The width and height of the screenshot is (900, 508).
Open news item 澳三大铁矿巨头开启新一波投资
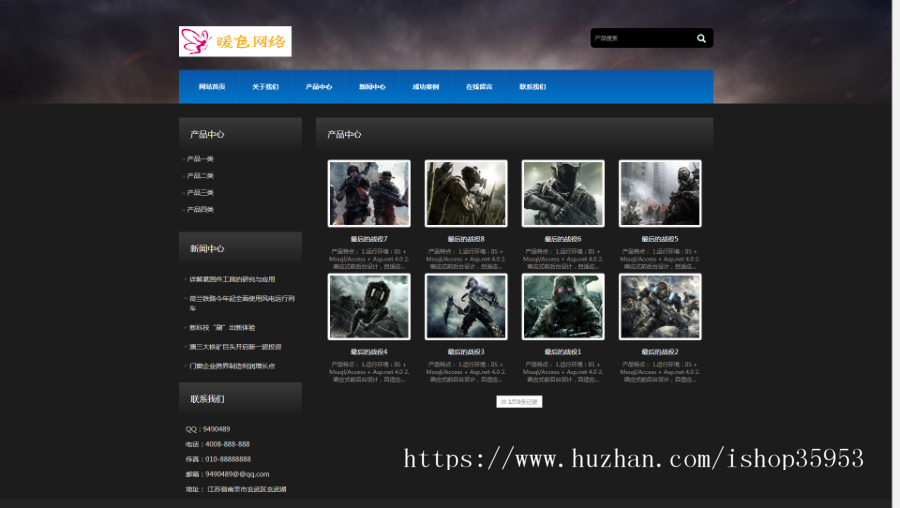tap(235, 347)
